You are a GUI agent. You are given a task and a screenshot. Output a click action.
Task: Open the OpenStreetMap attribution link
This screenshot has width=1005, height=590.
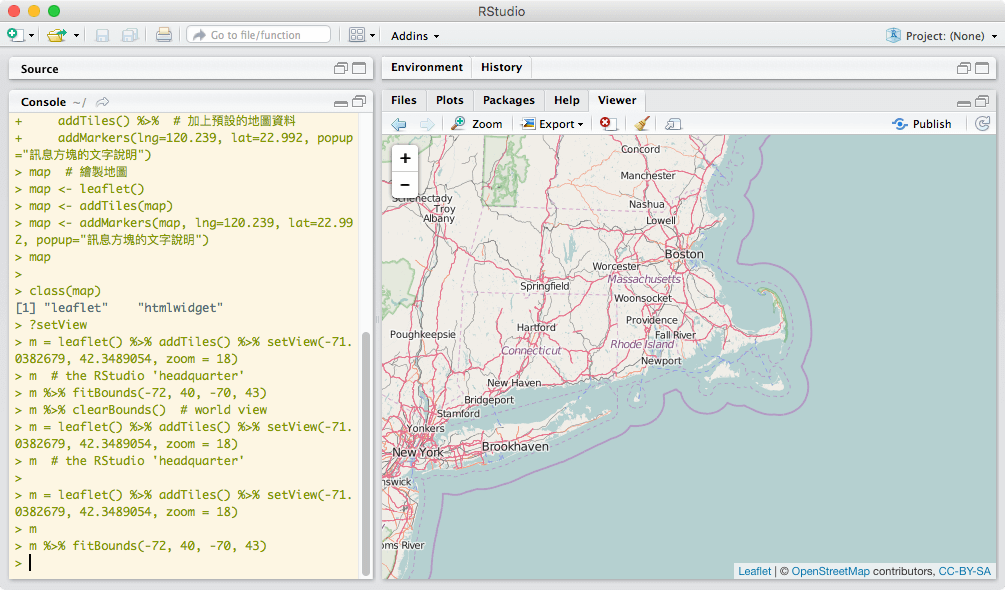click(830, 571)
